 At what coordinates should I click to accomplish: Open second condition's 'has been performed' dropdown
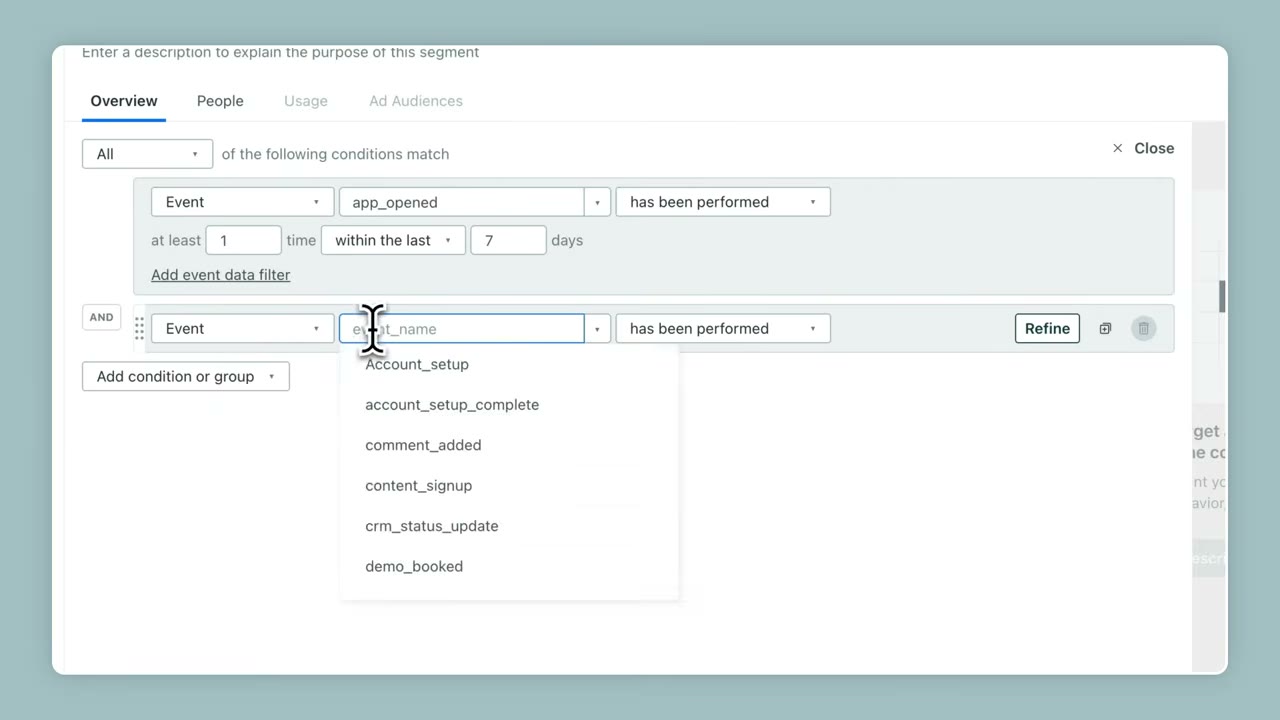click(723, 329)
